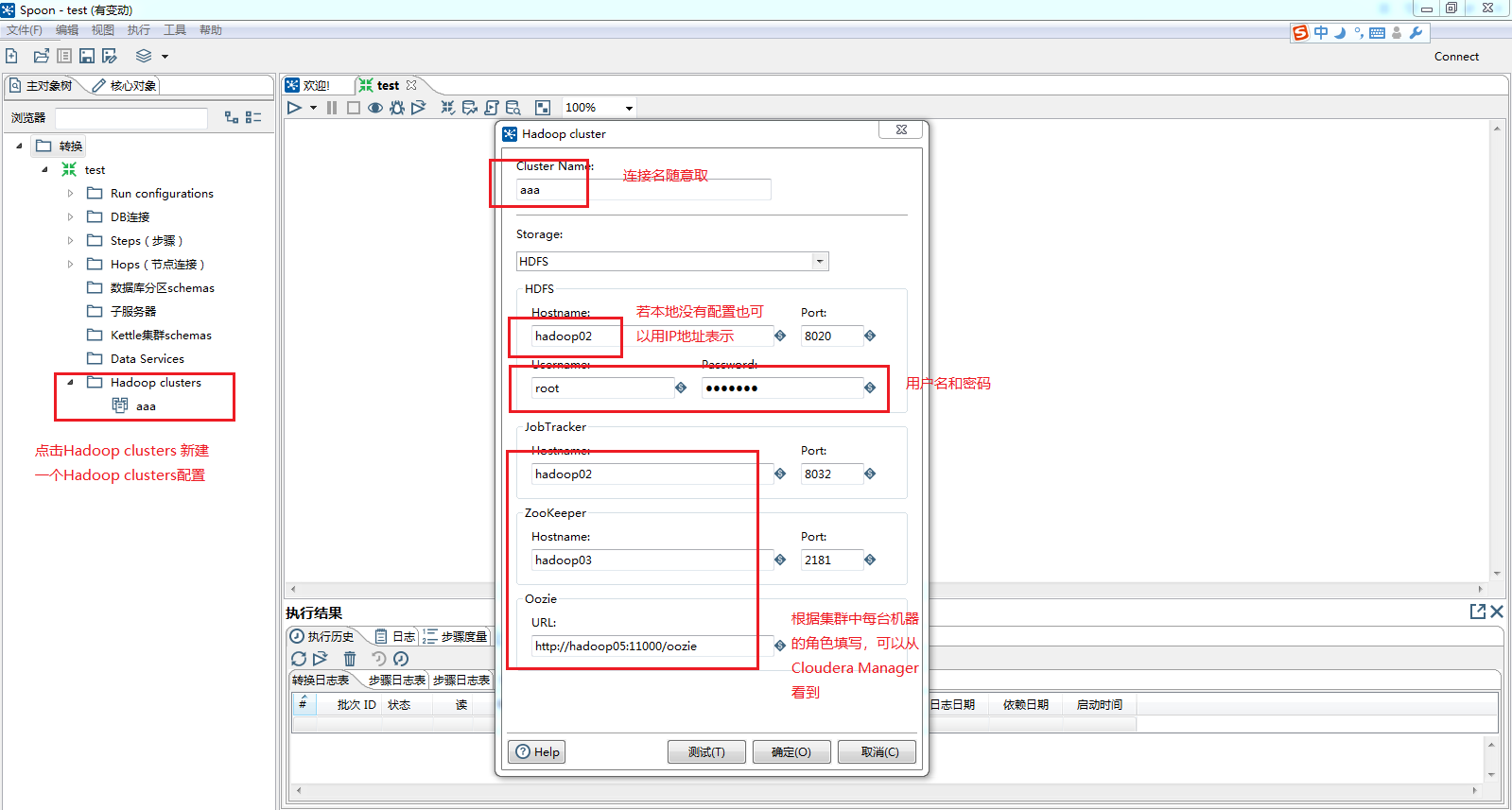Click the Verify transformation icon
The width and height of the screenshot is (1512, 810).
tap(448, 108)
